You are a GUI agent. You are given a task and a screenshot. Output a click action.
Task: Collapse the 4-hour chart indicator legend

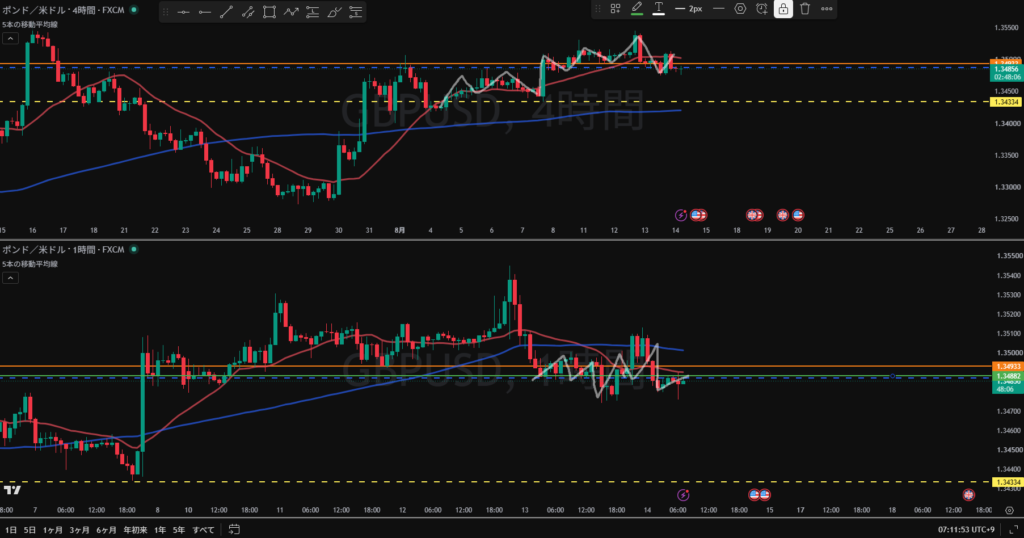click(x=10, y=39)
